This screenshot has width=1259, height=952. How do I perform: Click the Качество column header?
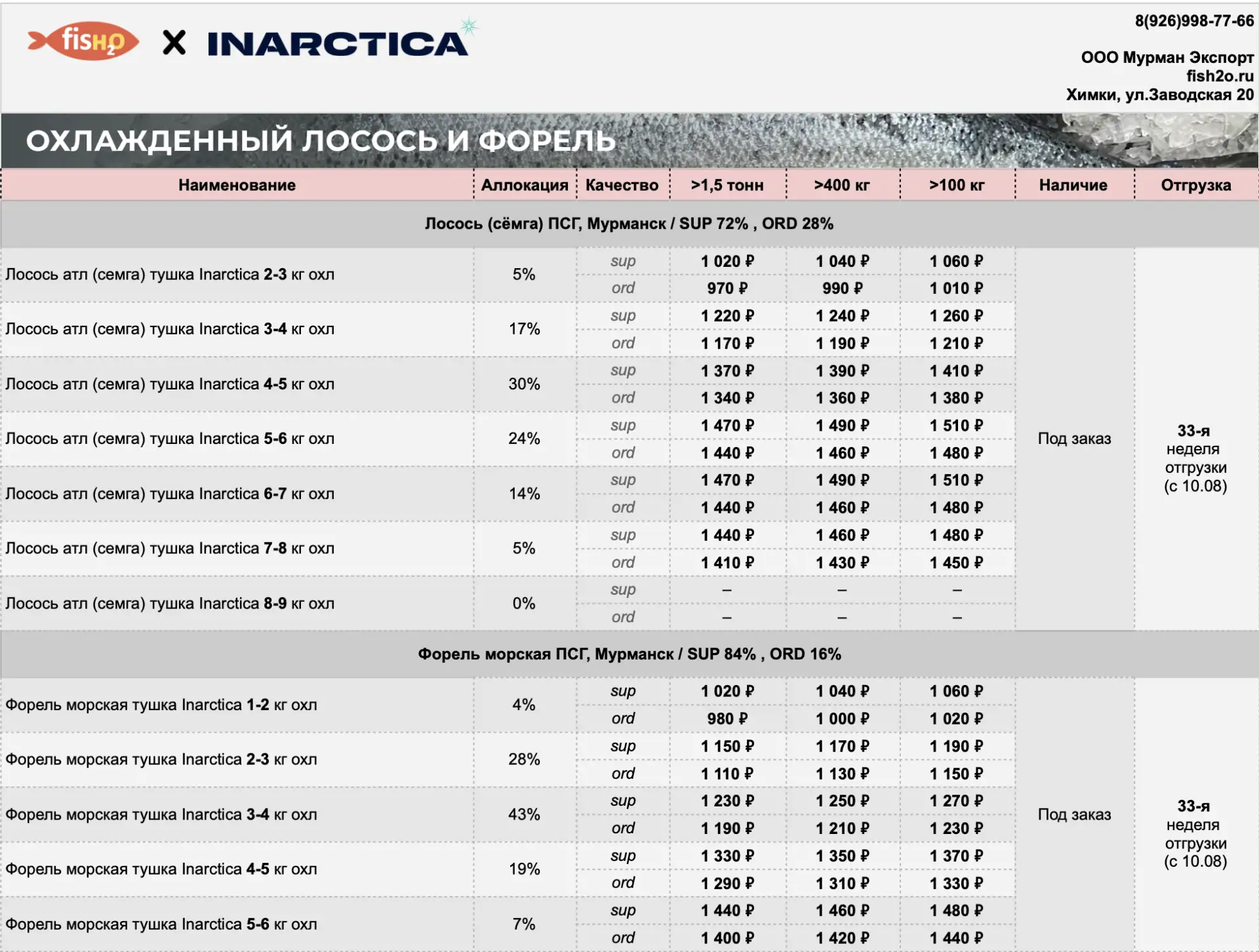622,185
